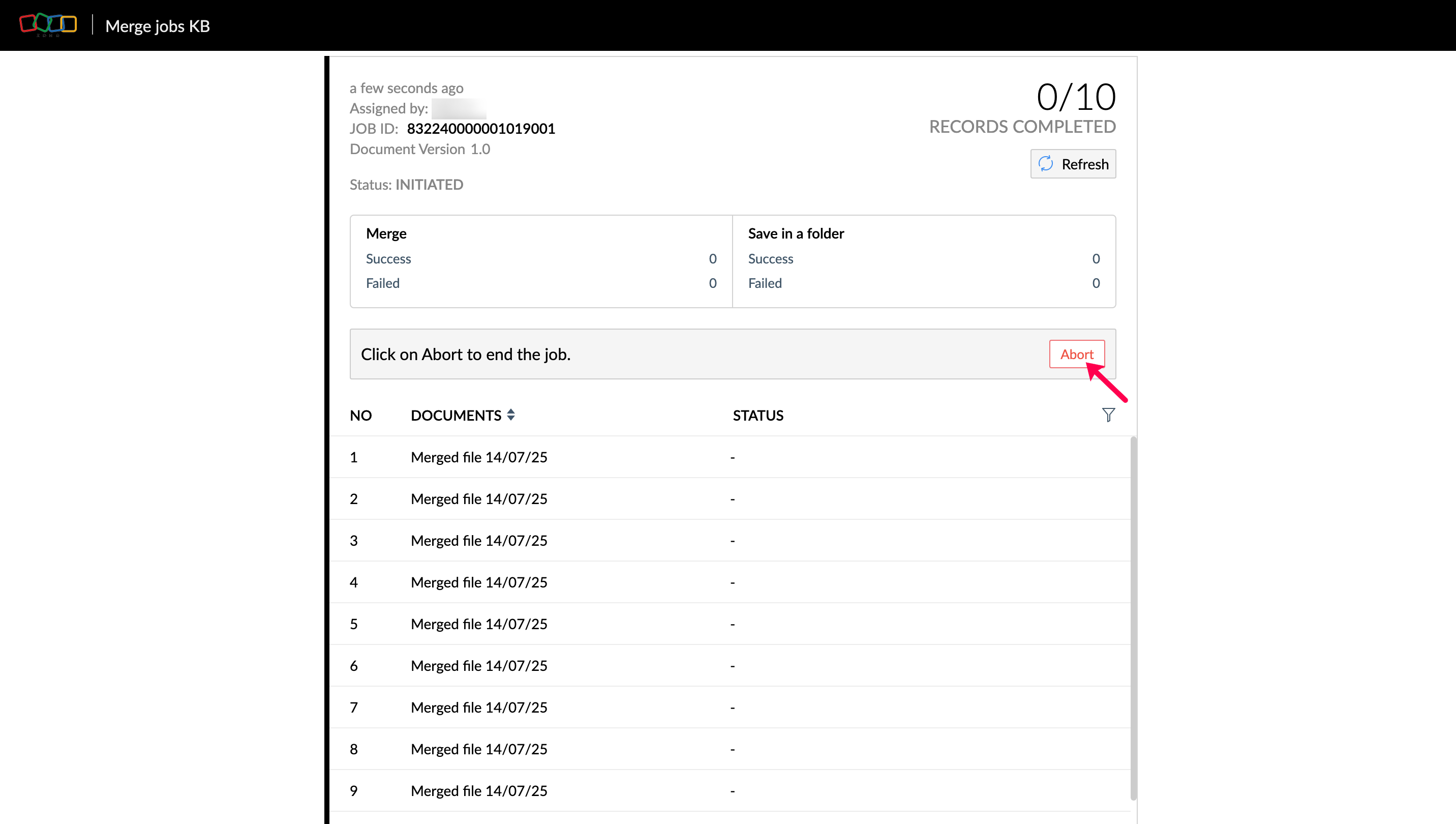This screenshot has width=1456, height=824.
Task: Click the DOCUMENTS column header
Action: click(x=456, y=416)
